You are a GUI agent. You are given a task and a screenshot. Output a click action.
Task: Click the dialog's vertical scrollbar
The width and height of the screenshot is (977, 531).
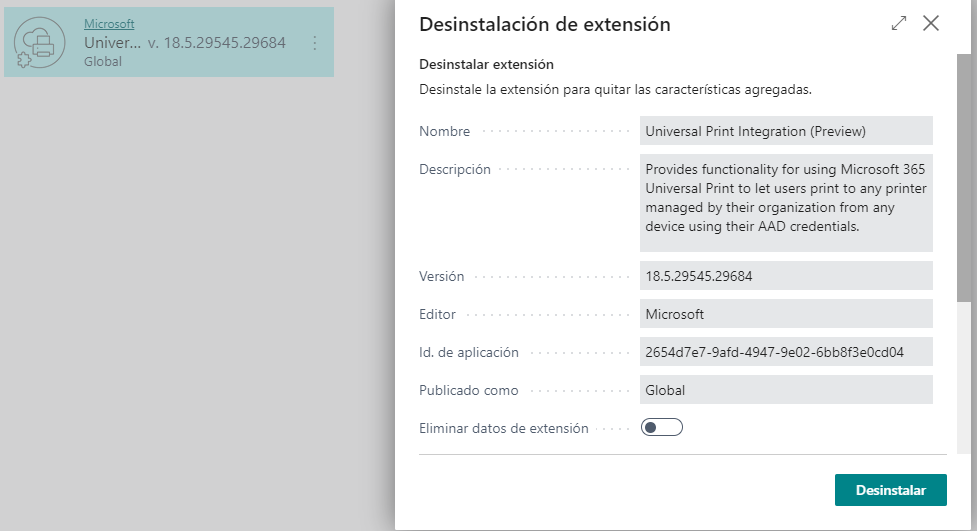click(x=966, y=178)
